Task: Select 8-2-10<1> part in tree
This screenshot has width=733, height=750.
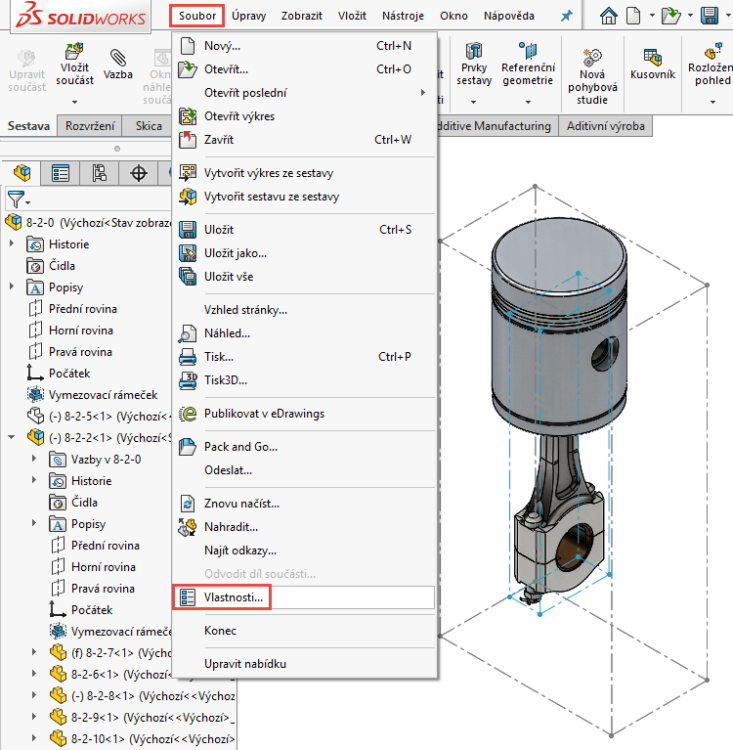Action: click(x=143, y=739)
